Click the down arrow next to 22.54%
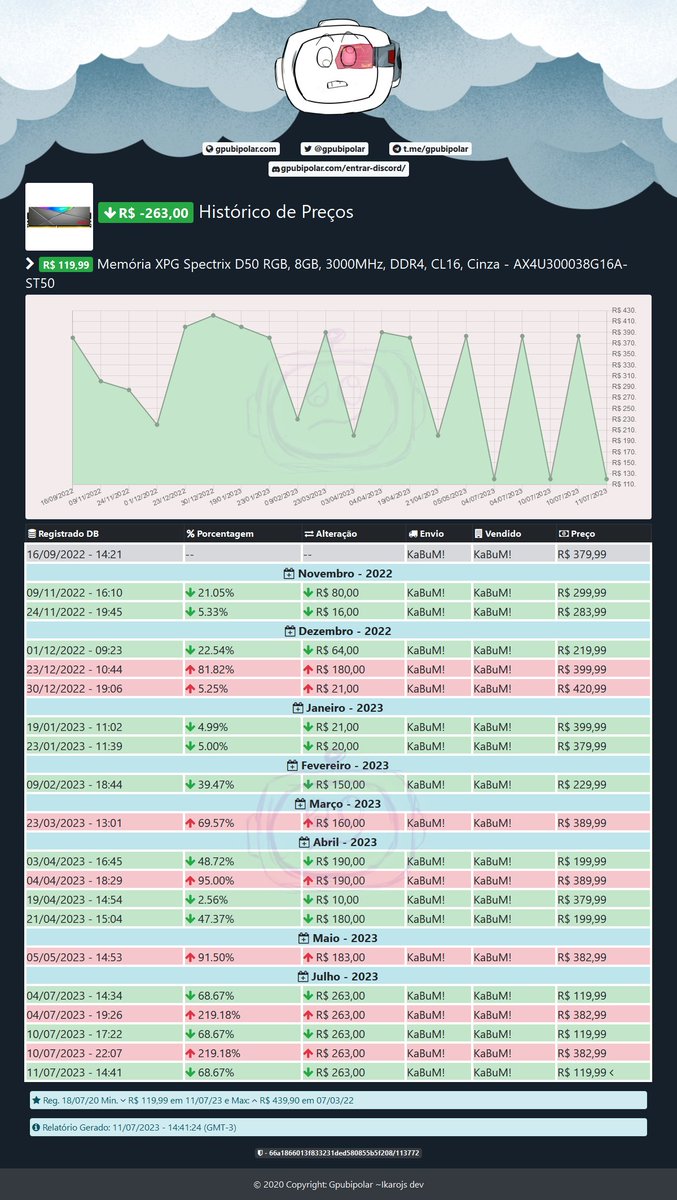 pos(191,650)
